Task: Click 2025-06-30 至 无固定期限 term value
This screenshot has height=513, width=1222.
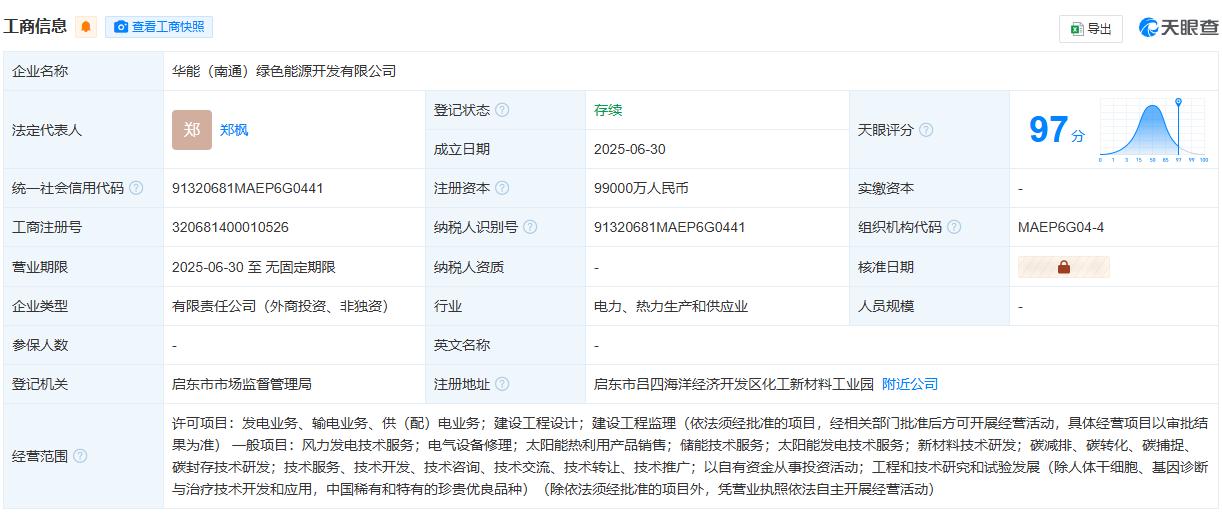Action: pos(254,267)
